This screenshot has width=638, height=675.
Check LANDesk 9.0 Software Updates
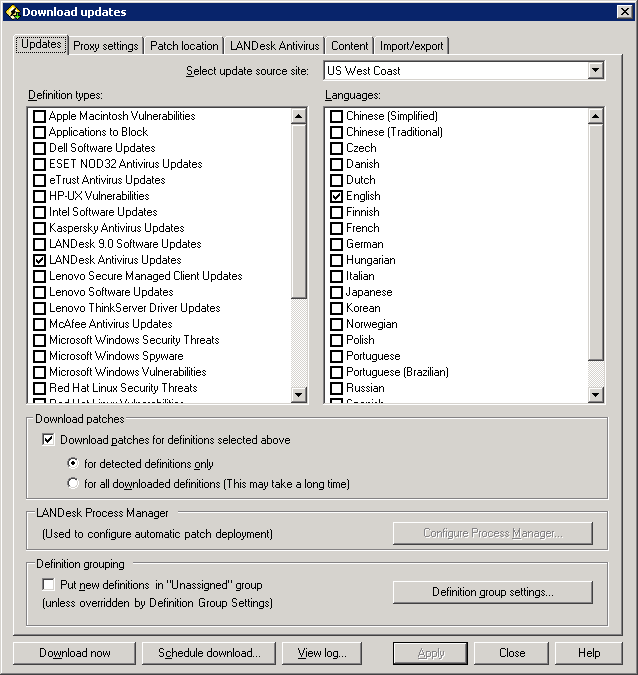(39, 244)
